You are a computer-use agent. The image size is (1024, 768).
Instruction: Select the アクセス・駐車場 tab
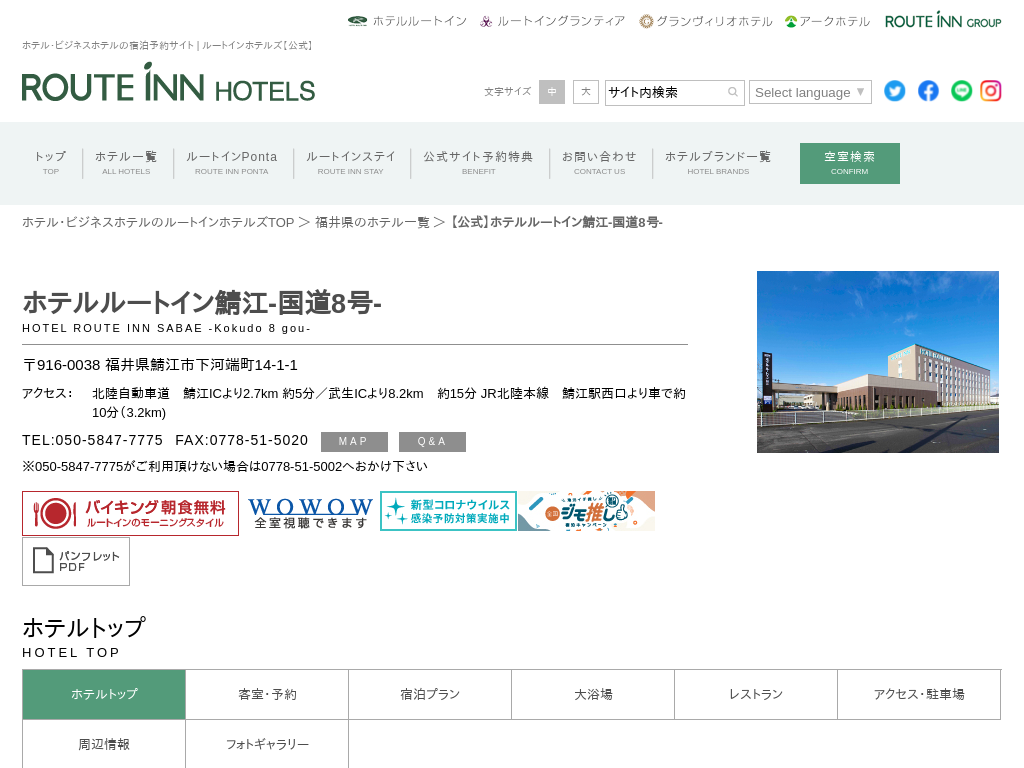pyautogui.click(x=919, y=694)
